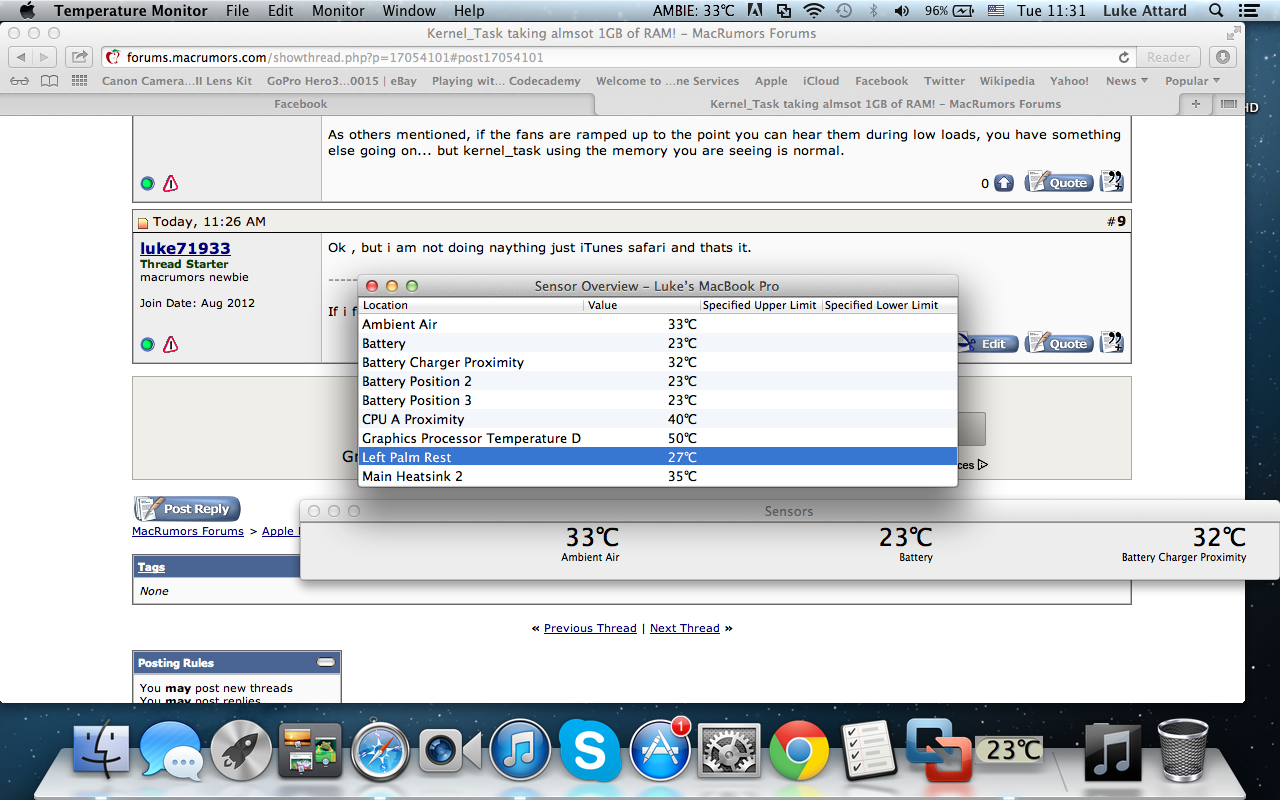Toggle multi-quote on post #9
The image size is (1280, 800).
pos(1112,343)
